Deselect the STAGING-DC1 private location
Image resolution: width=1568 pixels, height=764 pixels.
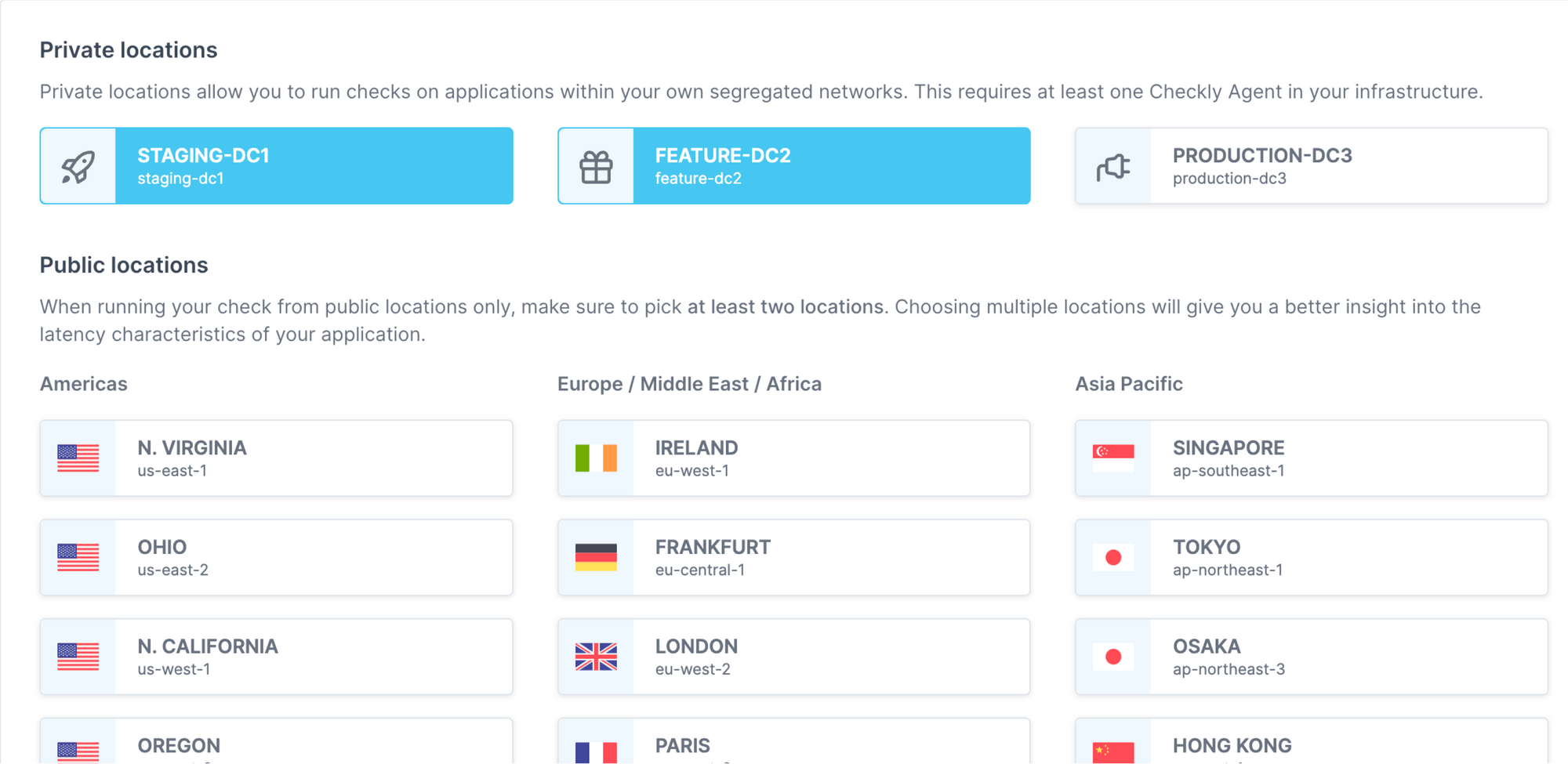click(x=314, y=166)
